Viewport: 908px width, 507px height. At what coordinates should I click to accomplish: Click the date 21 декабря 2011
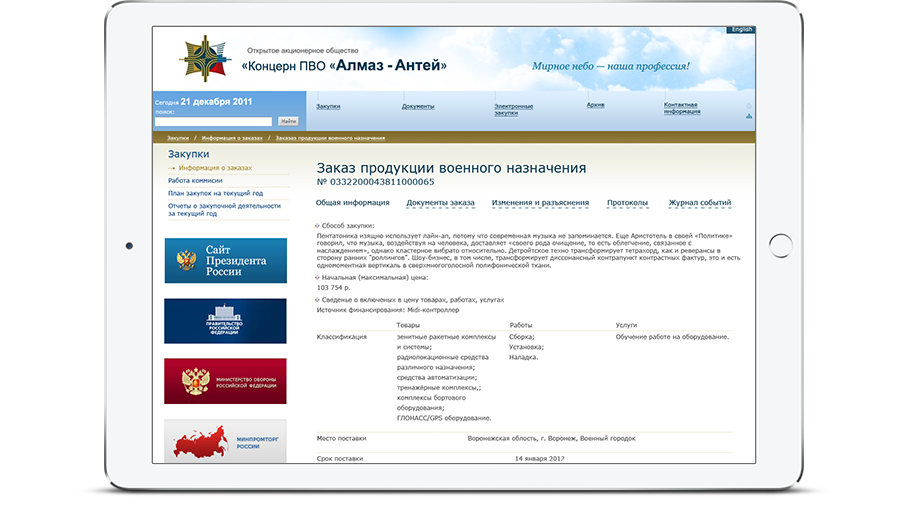(x=216, y=101)
